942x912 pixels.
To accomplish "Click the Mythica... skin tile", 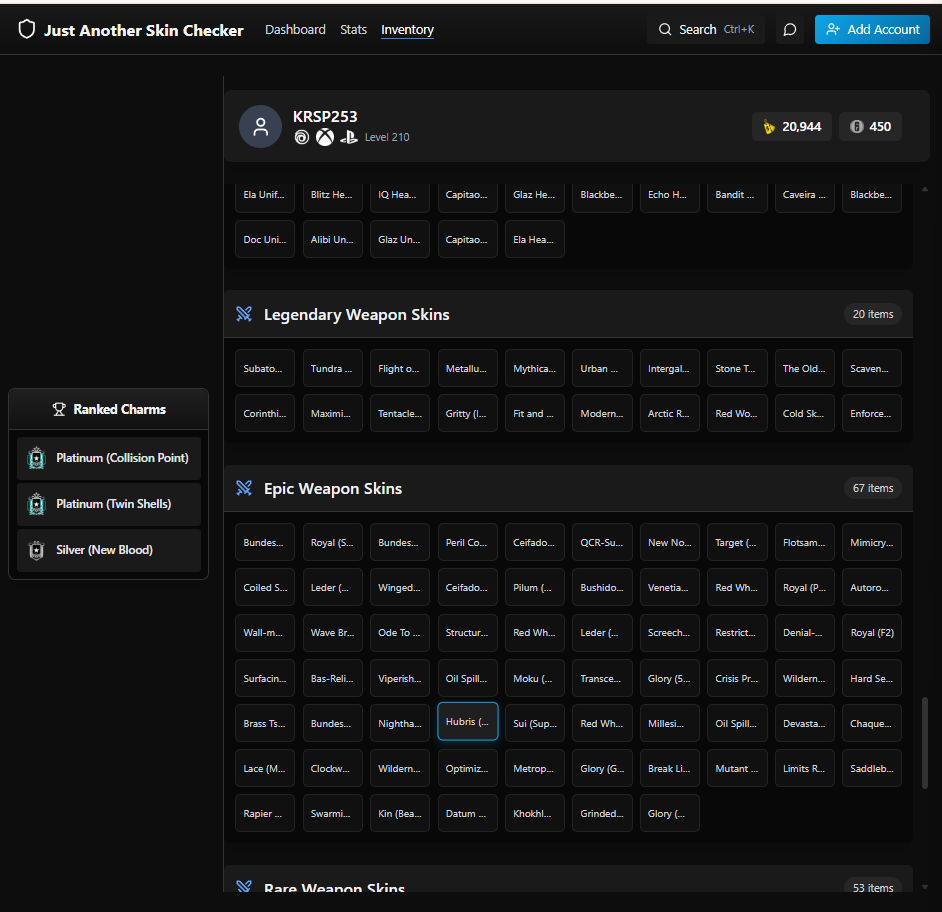I will point(535,368).
